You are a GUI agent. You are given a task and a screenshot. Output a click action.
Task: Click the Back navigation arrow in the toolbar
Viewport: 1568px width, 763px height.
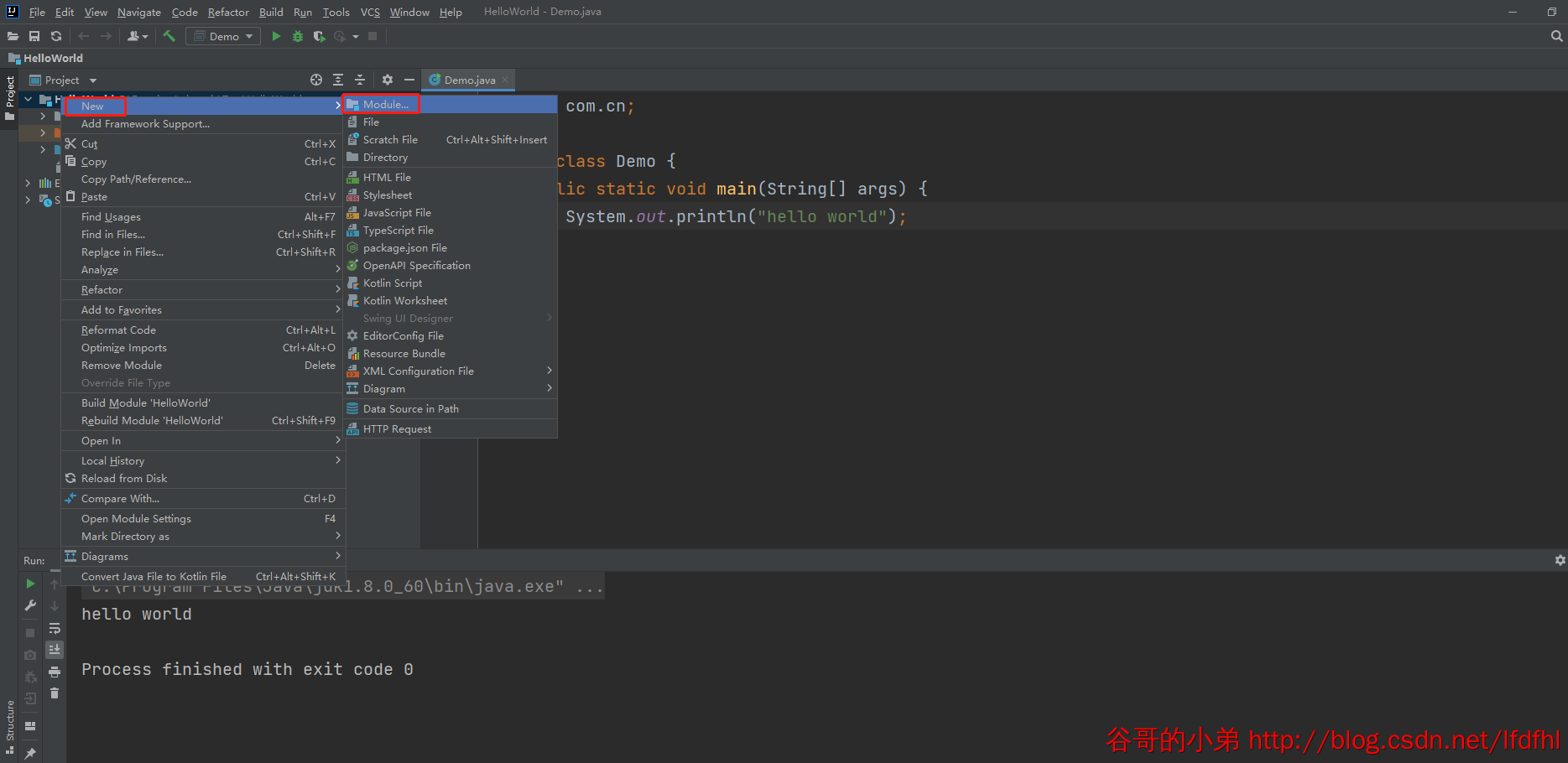(x=83, y=36)
